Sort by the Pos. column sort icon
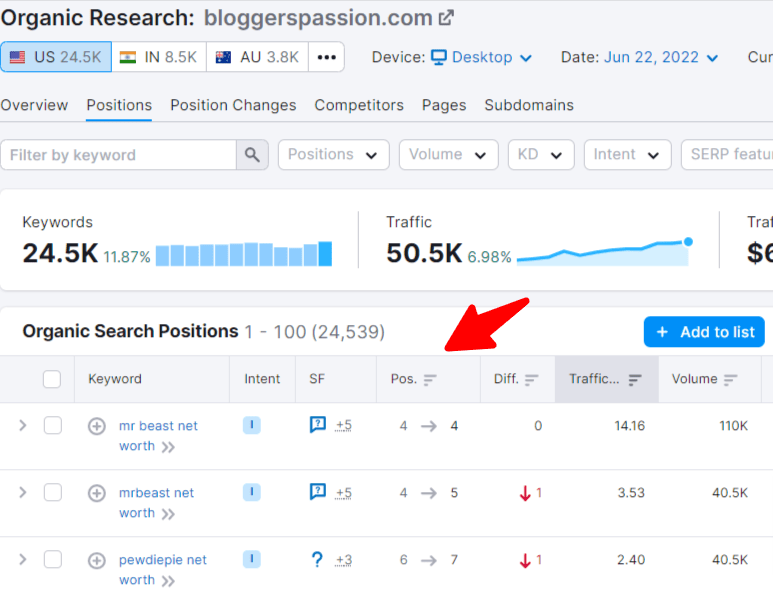 (x=430, y=379)
